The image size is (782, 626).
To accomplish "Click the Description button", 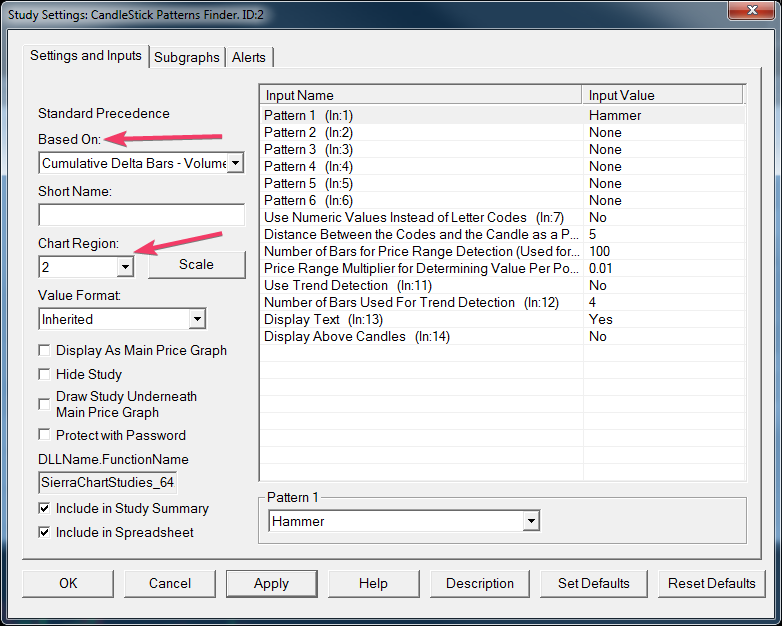I will click(480, 584).
